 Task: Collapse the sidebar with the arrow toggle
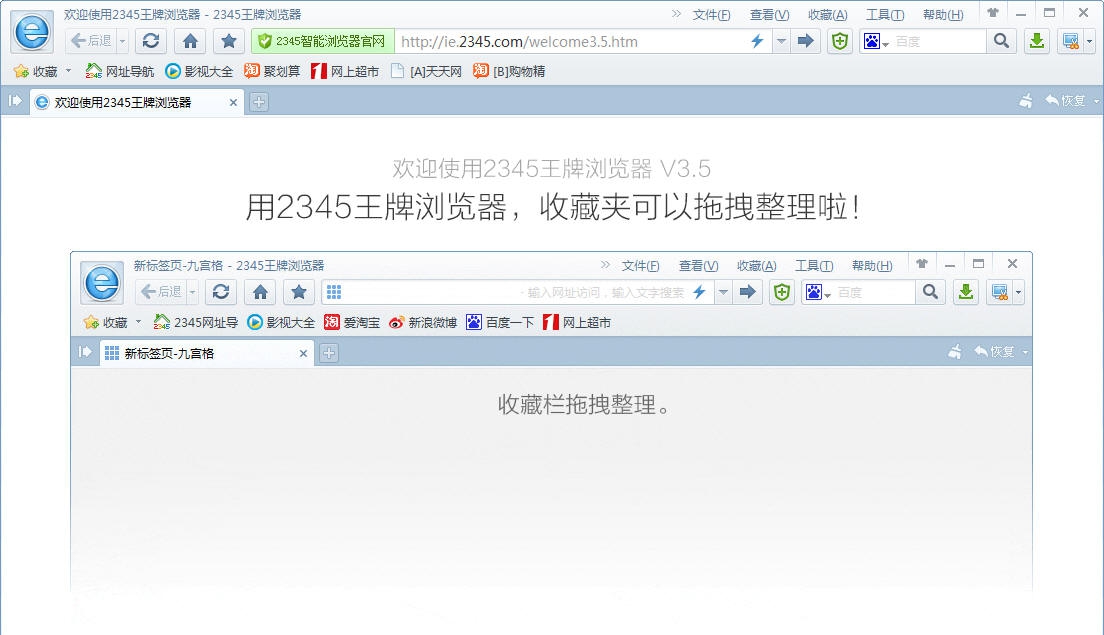(x=13, y=101)
